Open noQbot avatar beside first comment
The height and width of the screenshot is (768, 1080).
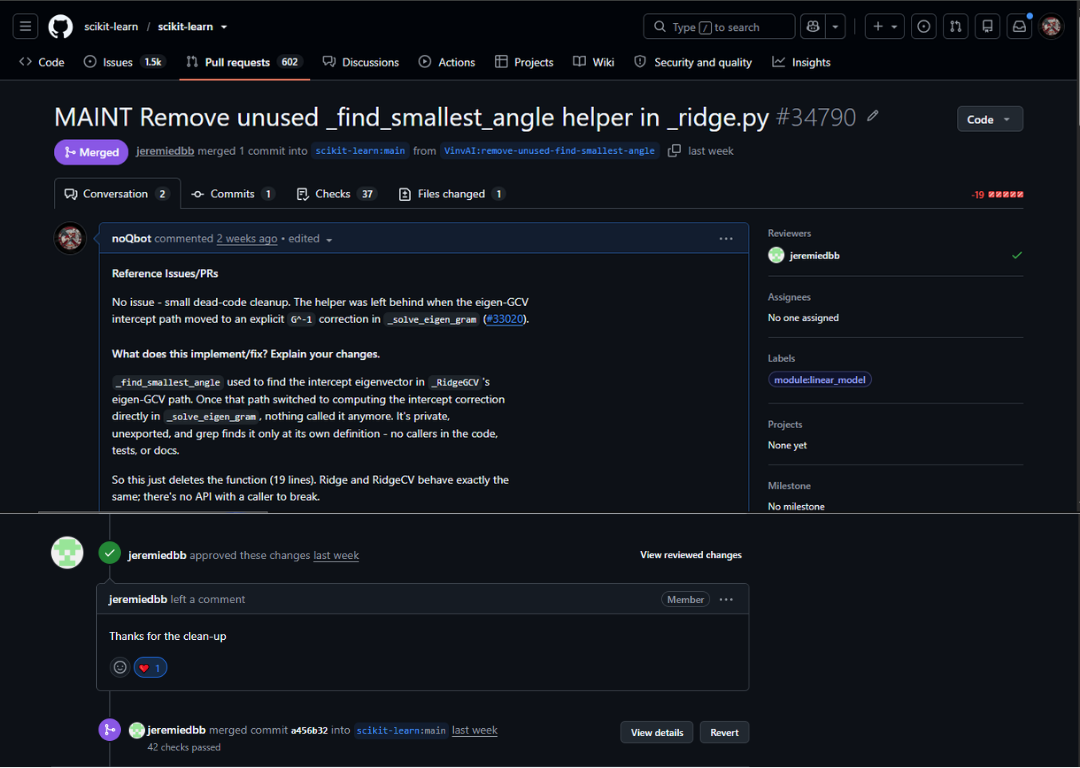coord(70,238)
